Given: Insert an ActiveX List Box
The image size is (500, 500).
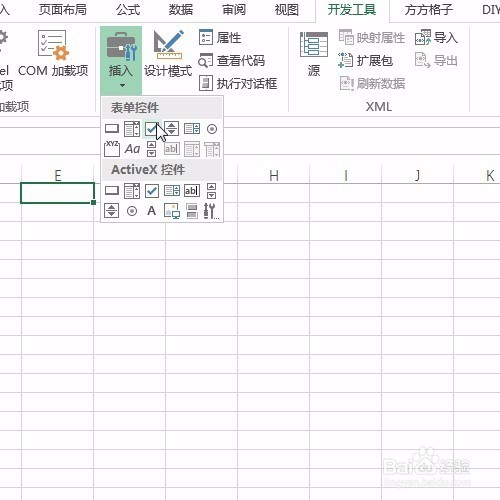Looking at the screenshot, I should click(172, 191).
